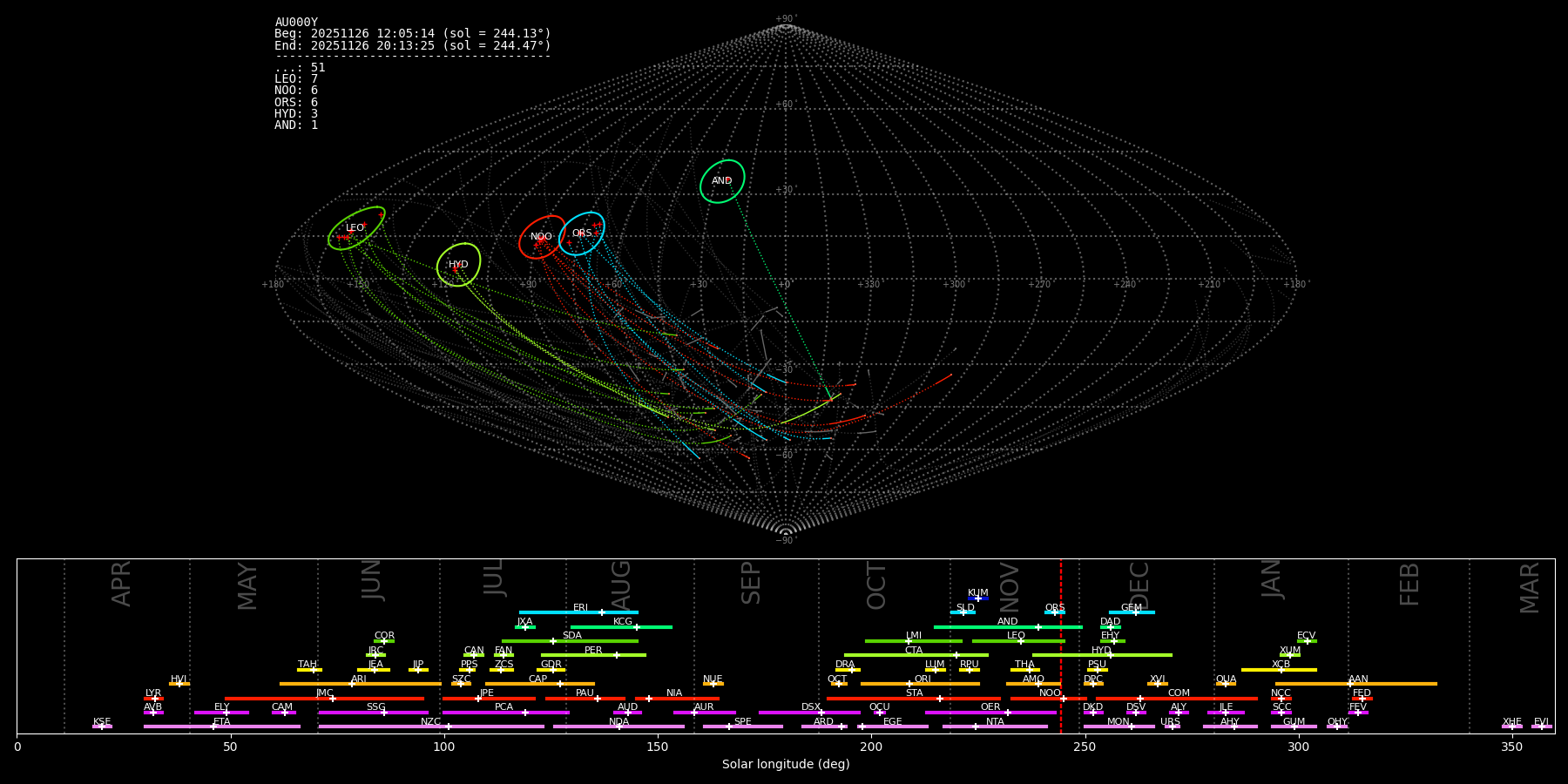Click the AAN shower label in timeline
1568x784 pixels.
click(x=1358, y=679)
